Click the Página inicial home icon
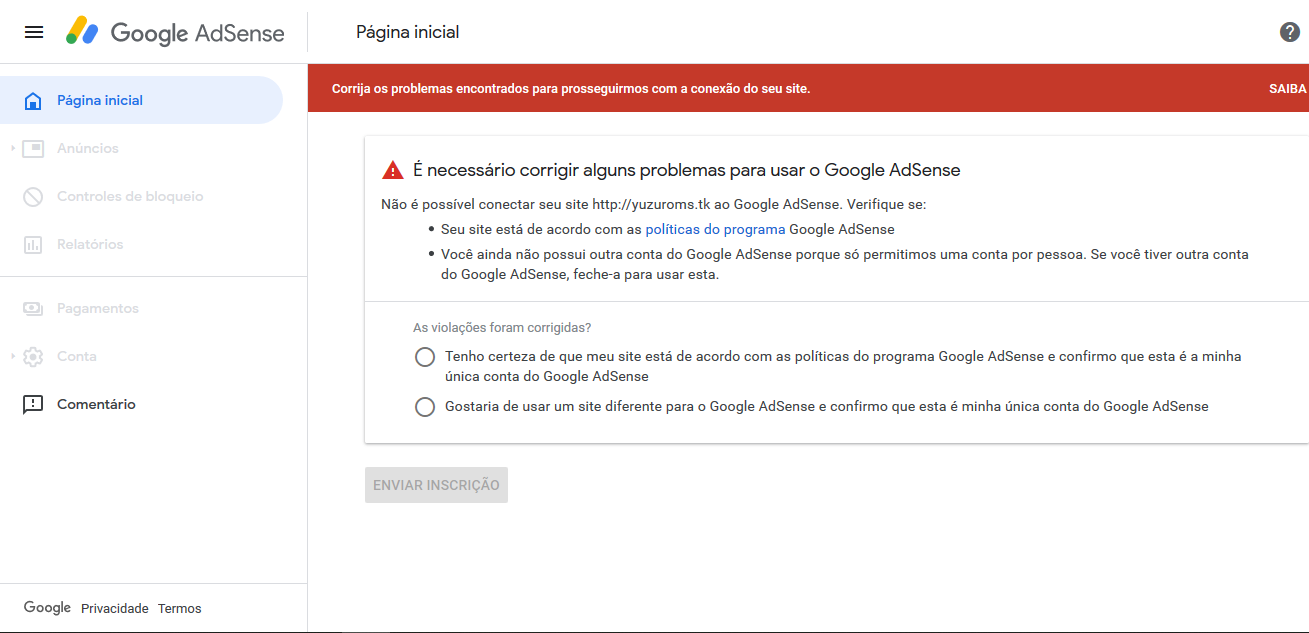 [33, 101]
